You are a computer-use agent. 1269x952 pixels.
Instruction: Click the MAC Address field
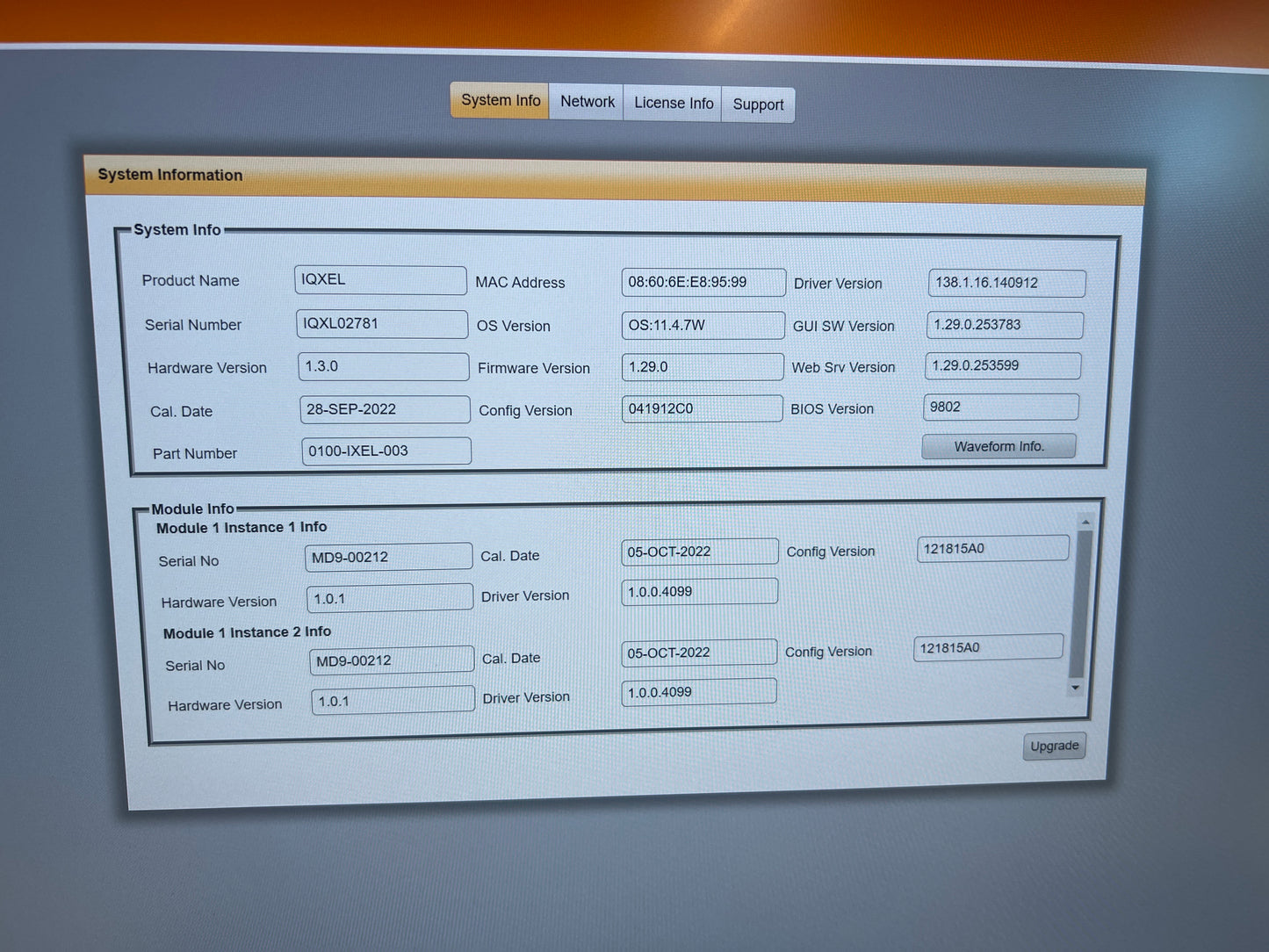pos(703,283)
